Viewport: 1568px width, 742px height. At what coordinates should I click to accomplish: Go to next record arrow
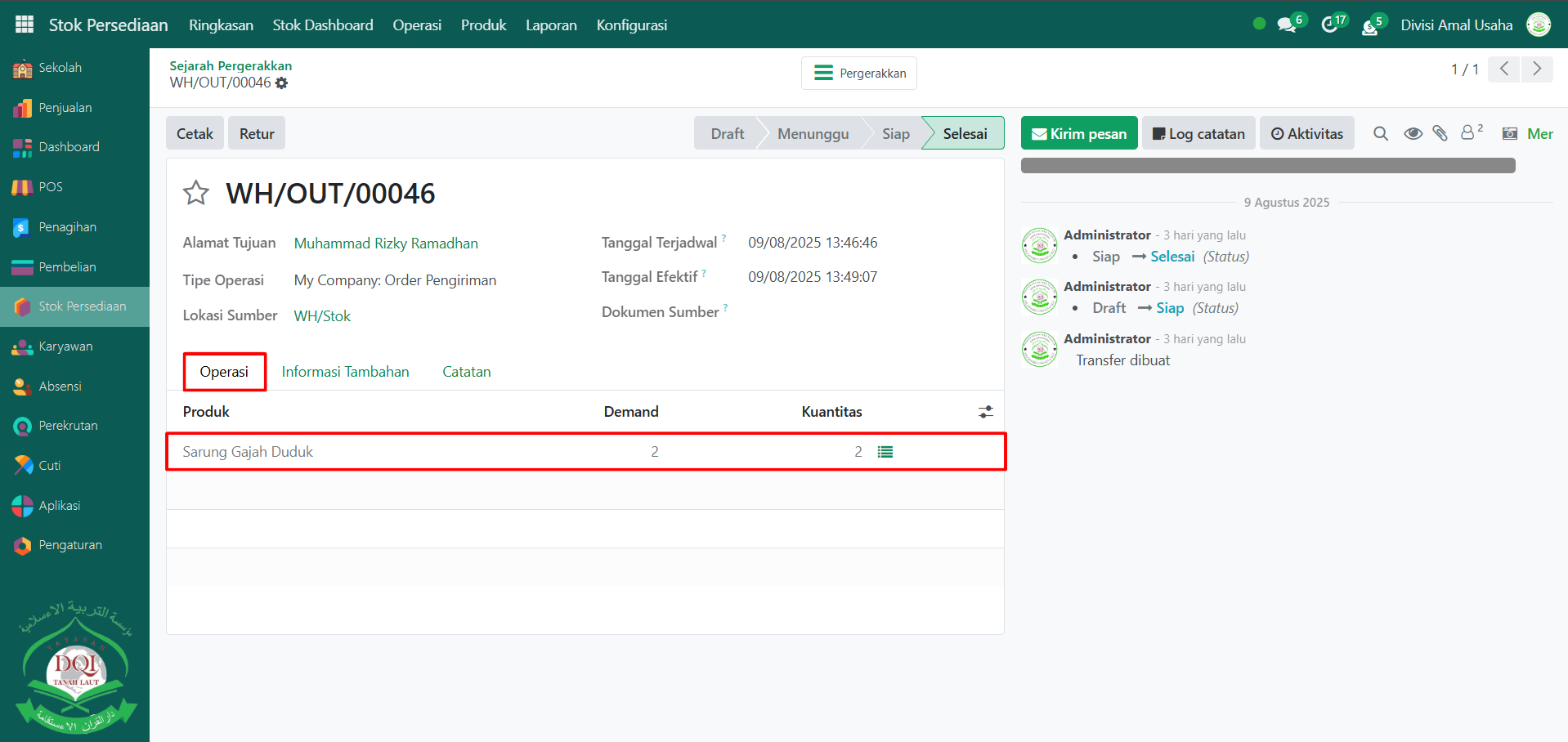pyautogui.click(x=1537, y=69)
